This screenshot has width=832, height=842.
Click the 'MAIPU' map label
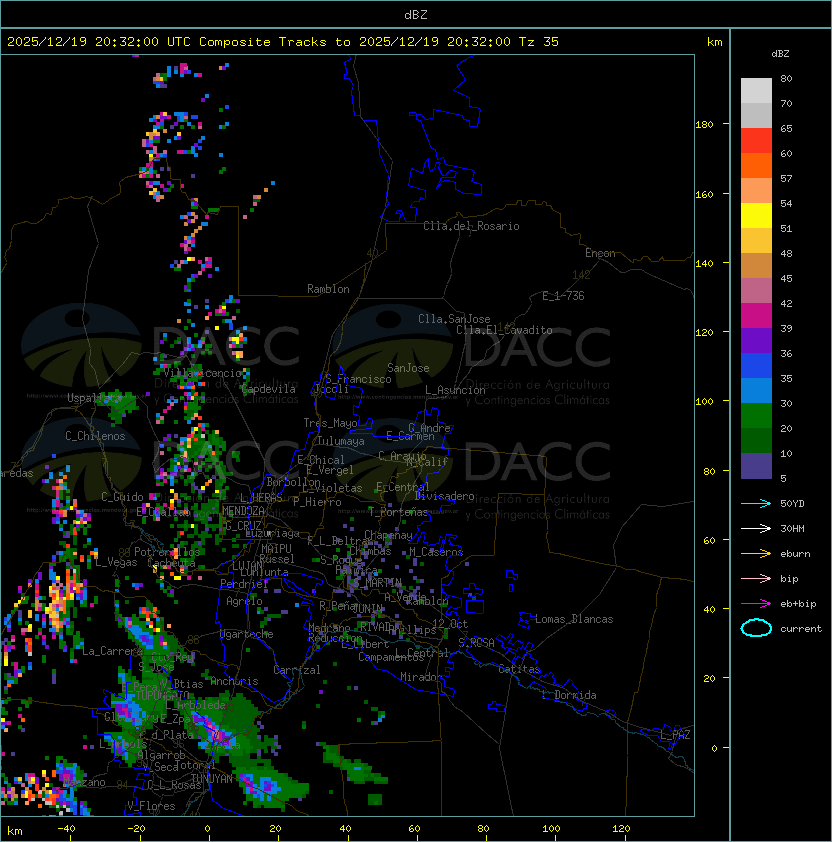tap(276, 549)
